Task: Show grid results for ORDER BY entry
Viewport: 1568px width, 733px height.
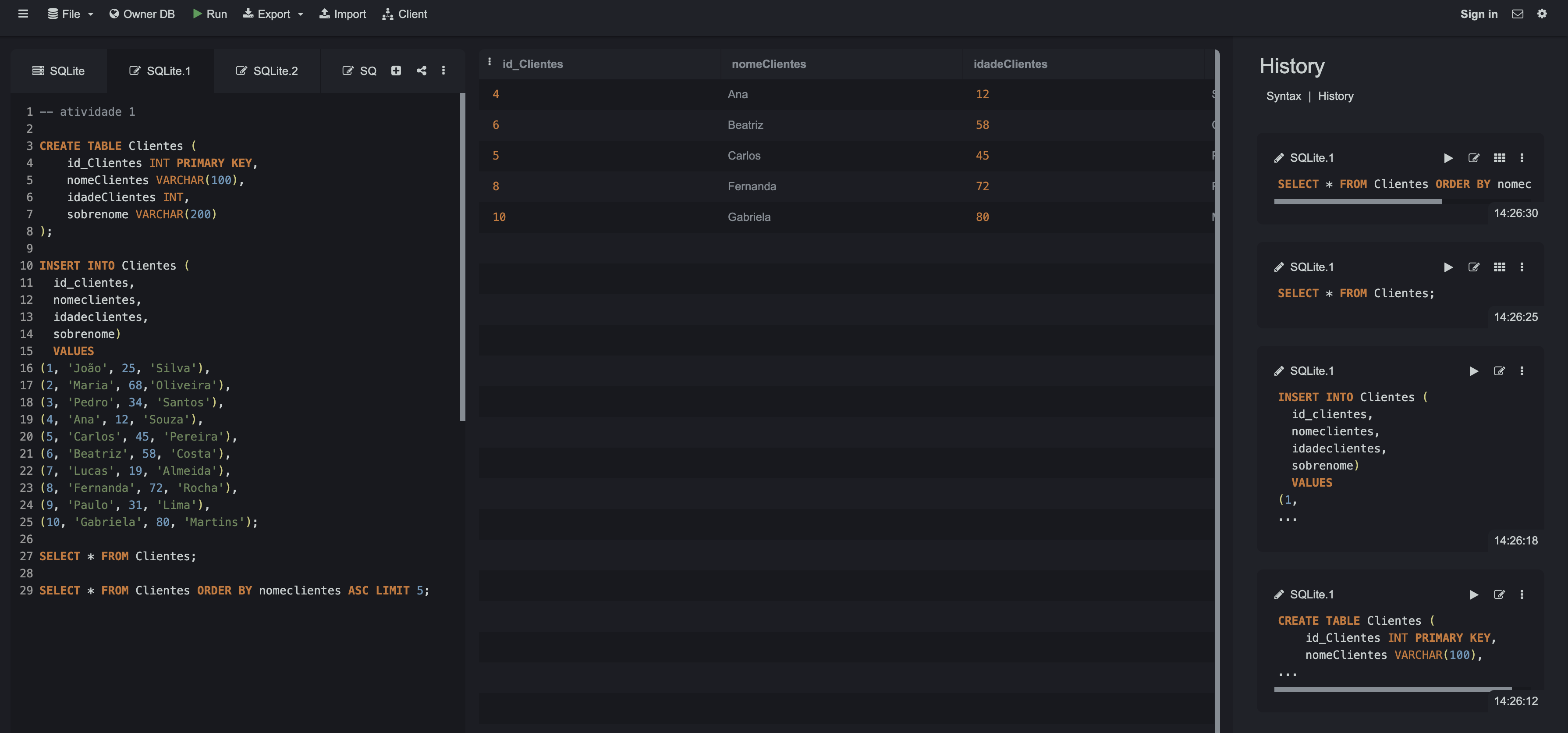Action: click(1499, 158)
